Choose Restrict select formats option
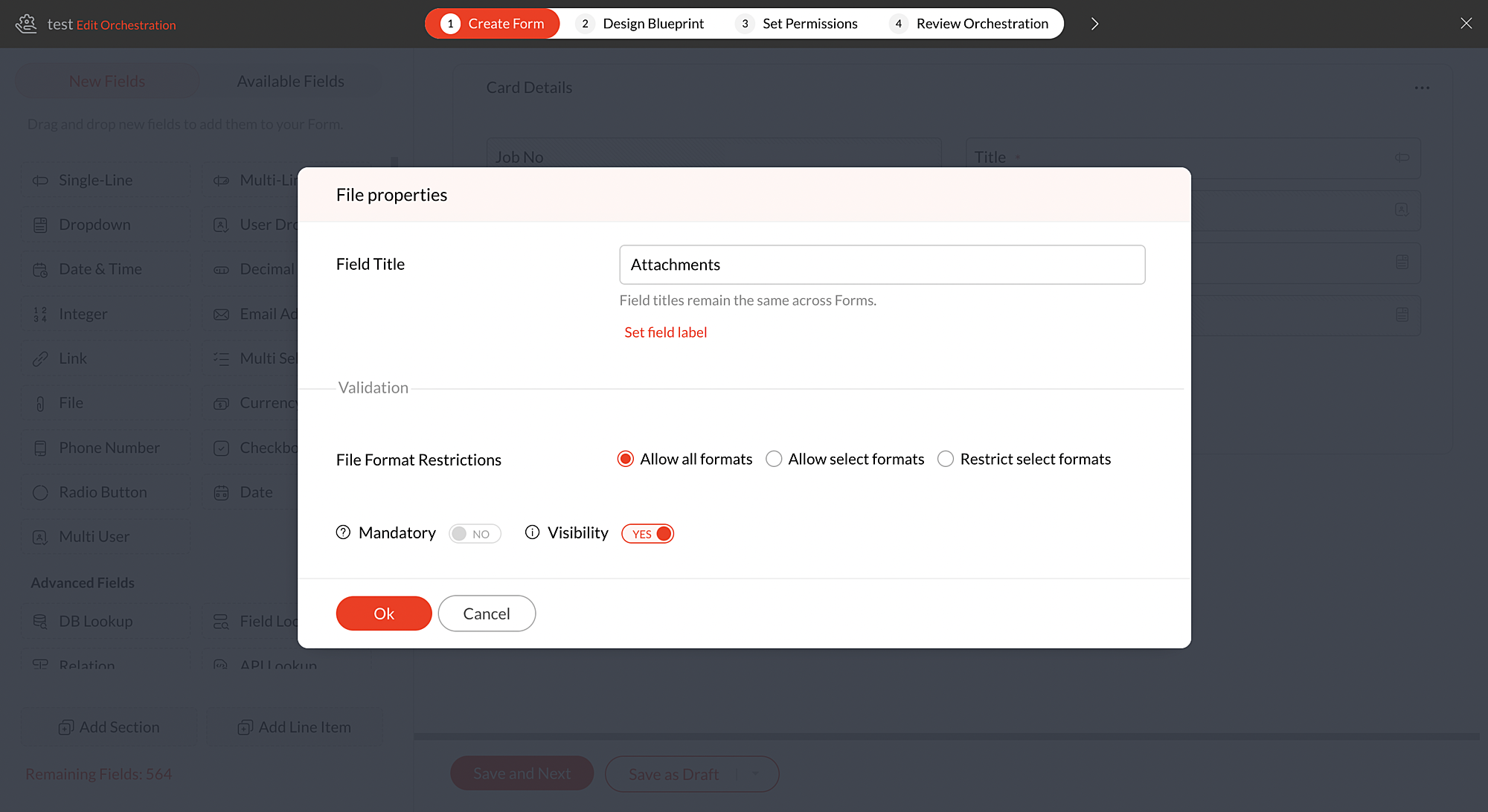 tap(946, 459)
